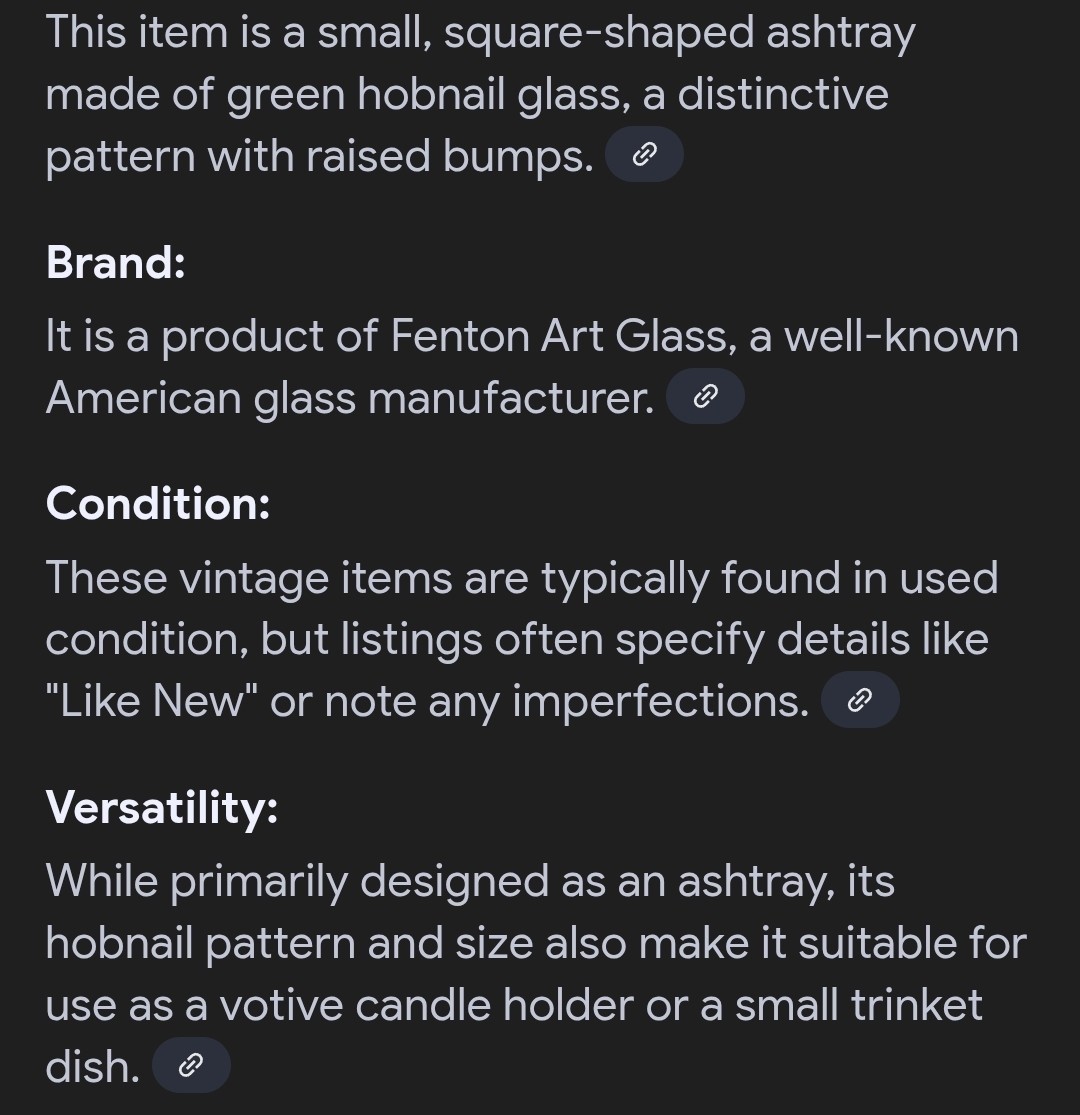Click the "Brand:" heading
The image size is (1080, 1115).
(x=116, y=262)
